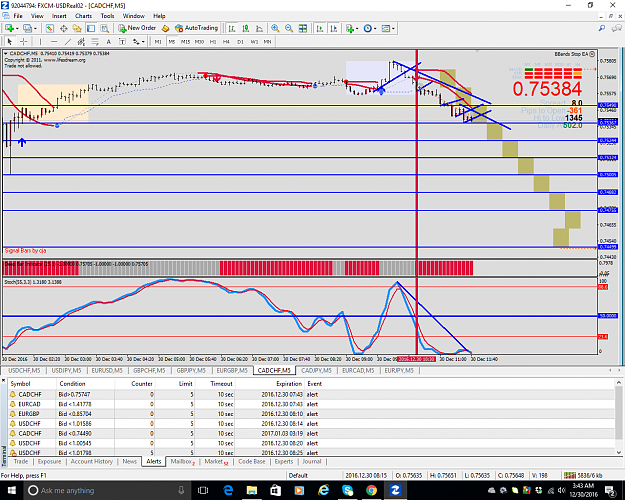This screenshot has height=500, width=625.
Task: Switch to the CADJPY,M5 chart tab
Action: tap(316, 370)
